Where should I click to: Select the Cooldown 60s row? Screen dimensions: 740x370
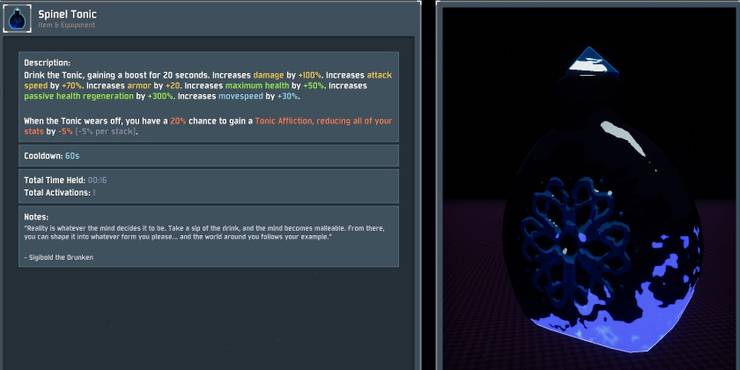[209, 156]
